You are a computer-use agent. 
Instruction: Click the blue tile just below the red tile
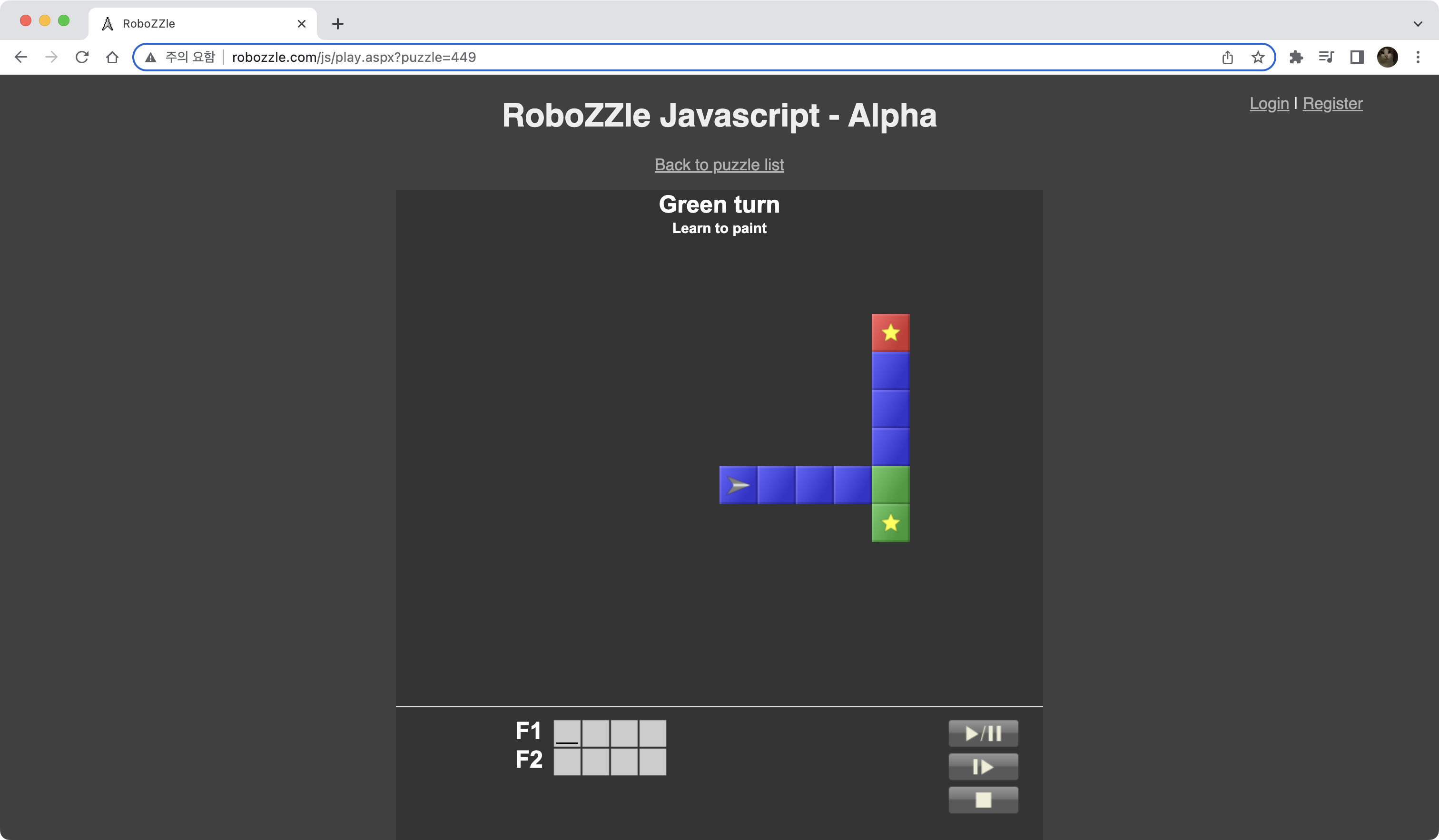(890, 371)
